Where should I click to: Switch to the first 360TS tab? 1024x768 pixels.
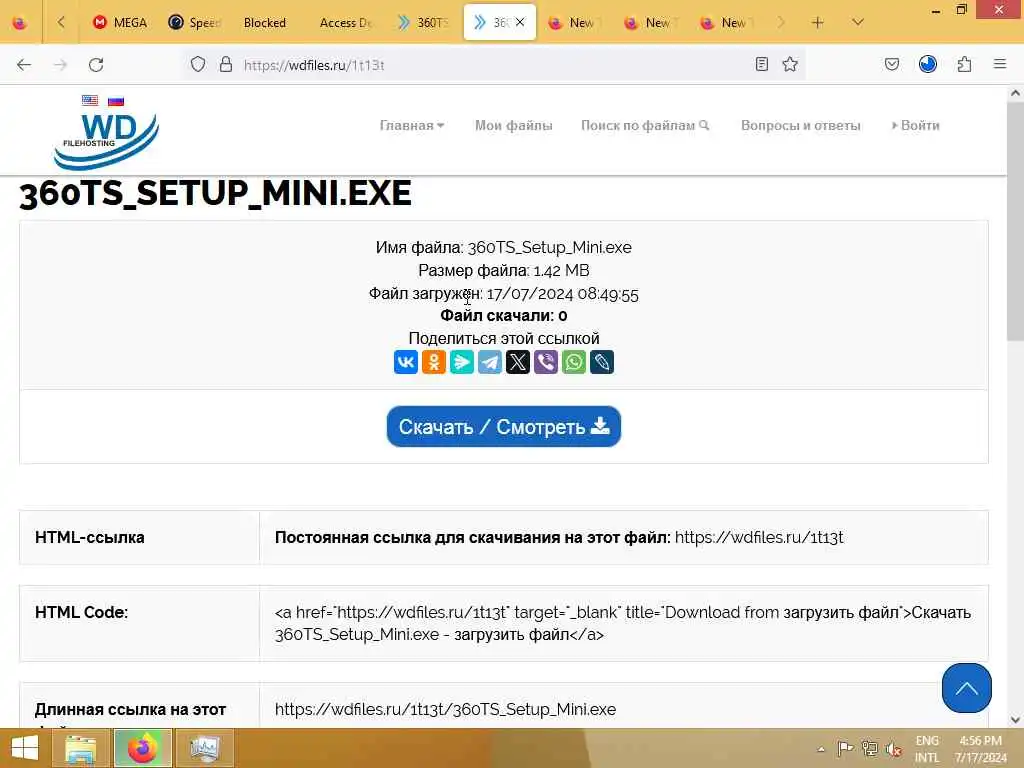point(424,23)
